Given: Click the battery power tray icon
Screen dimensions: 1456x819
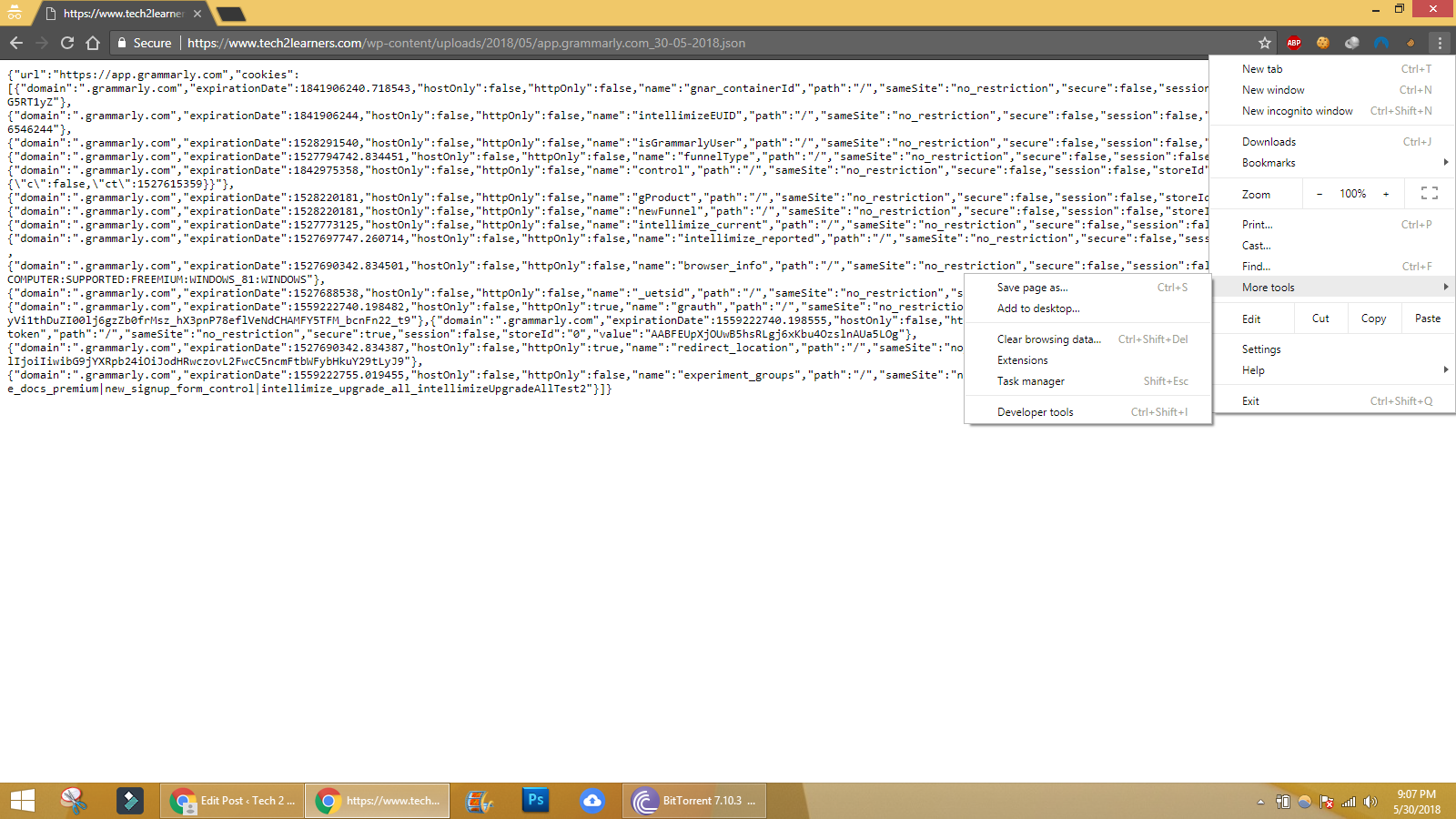Looking at the screenshot, I should tap(1283, 802).
